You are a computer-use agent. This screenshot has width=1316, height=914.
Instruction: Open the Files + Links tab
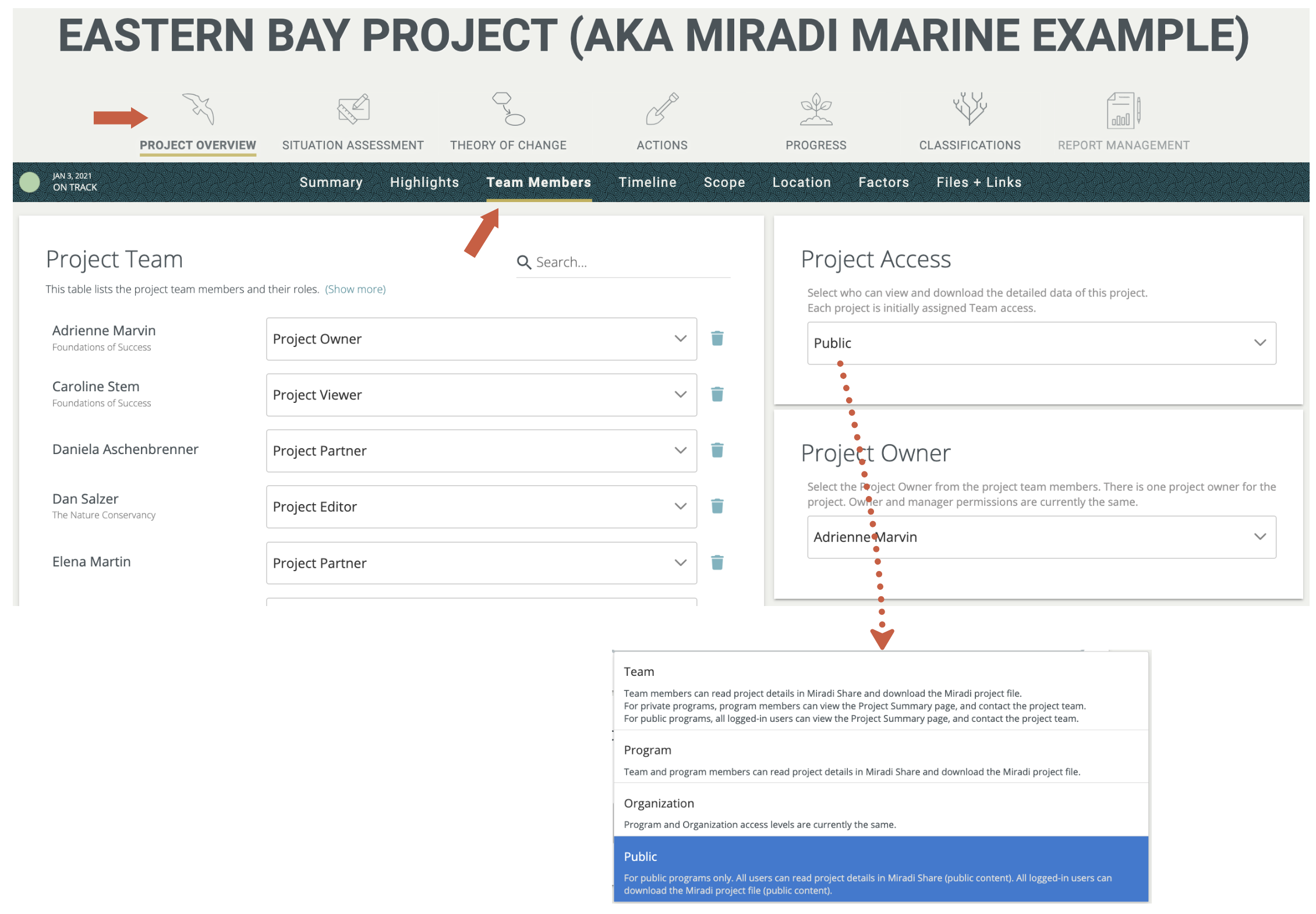pos(979,182)
